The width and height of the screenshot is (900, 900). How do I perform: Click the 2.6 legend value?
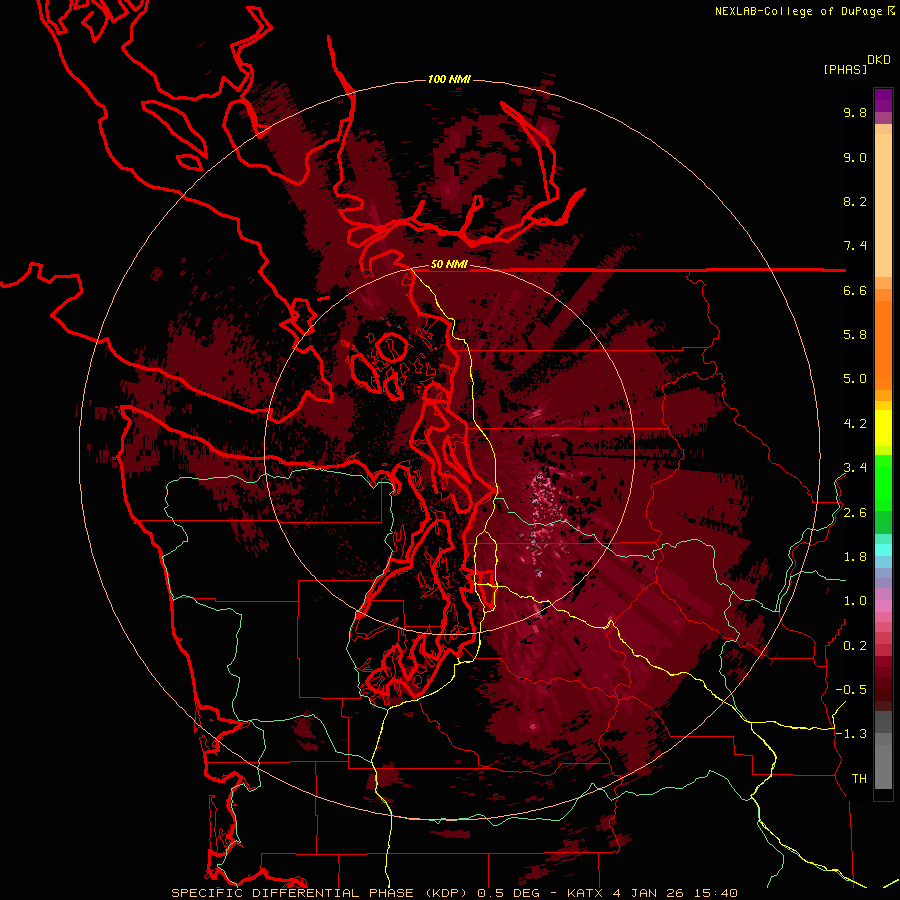pyautogui.click(x=855, y=513)
